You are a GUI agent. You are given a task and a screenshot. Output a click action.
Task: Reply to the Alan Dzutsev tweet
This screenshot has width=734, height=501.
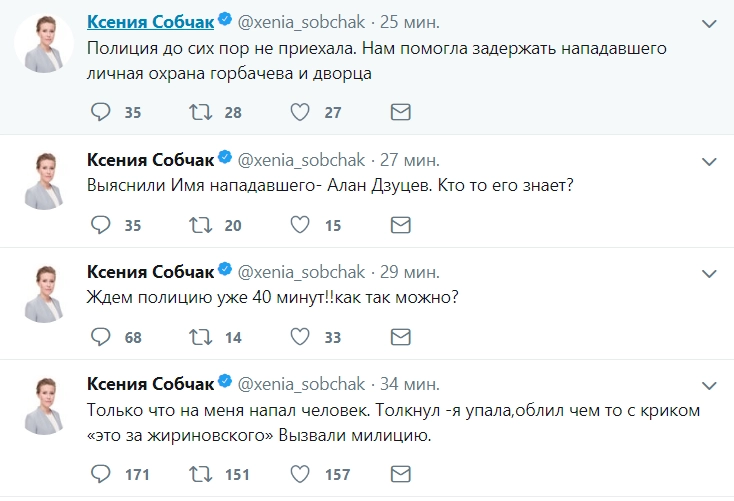click(x=100, y=225)
